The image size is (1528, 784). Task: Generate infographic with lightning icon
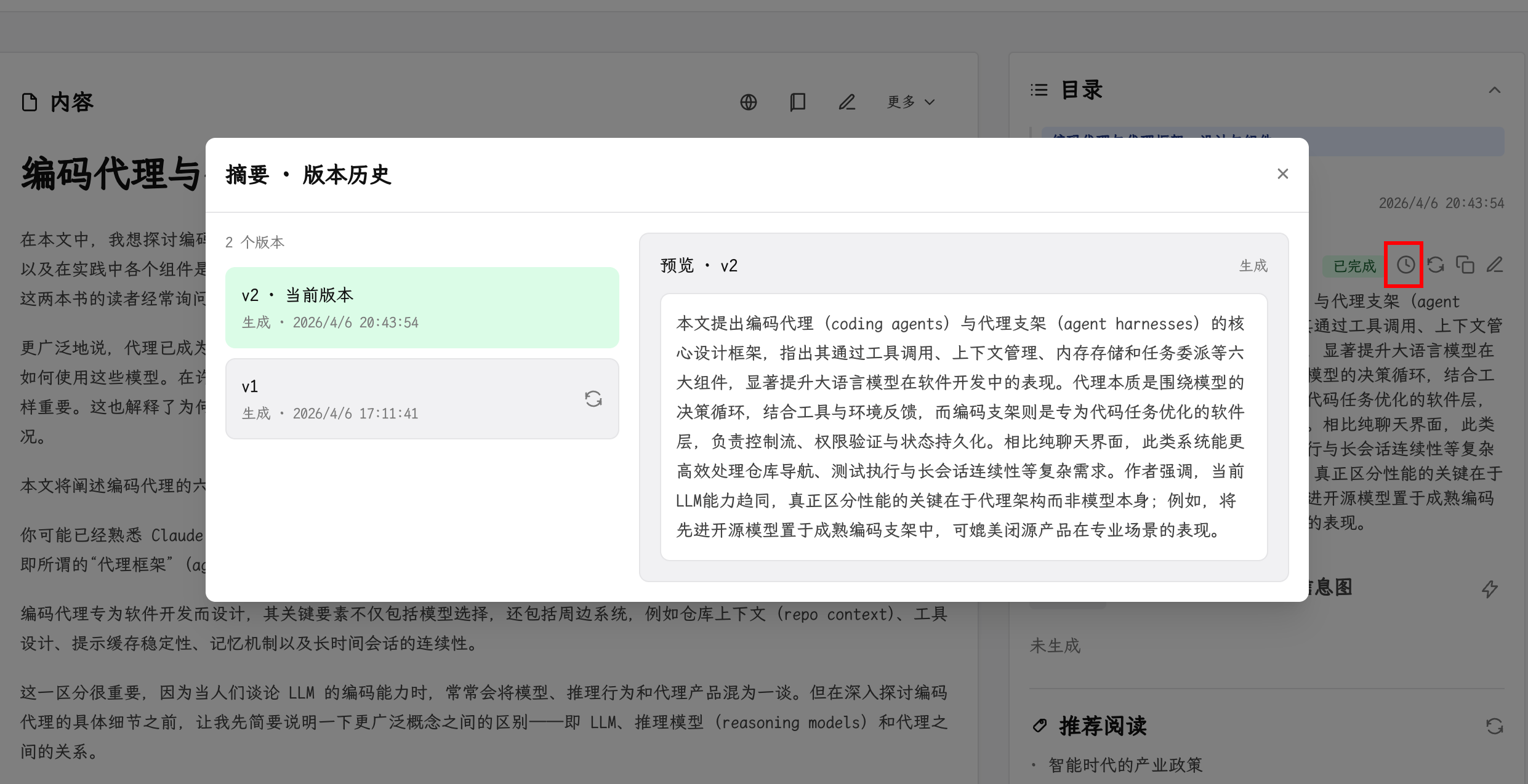click(x=1489, y=589)
